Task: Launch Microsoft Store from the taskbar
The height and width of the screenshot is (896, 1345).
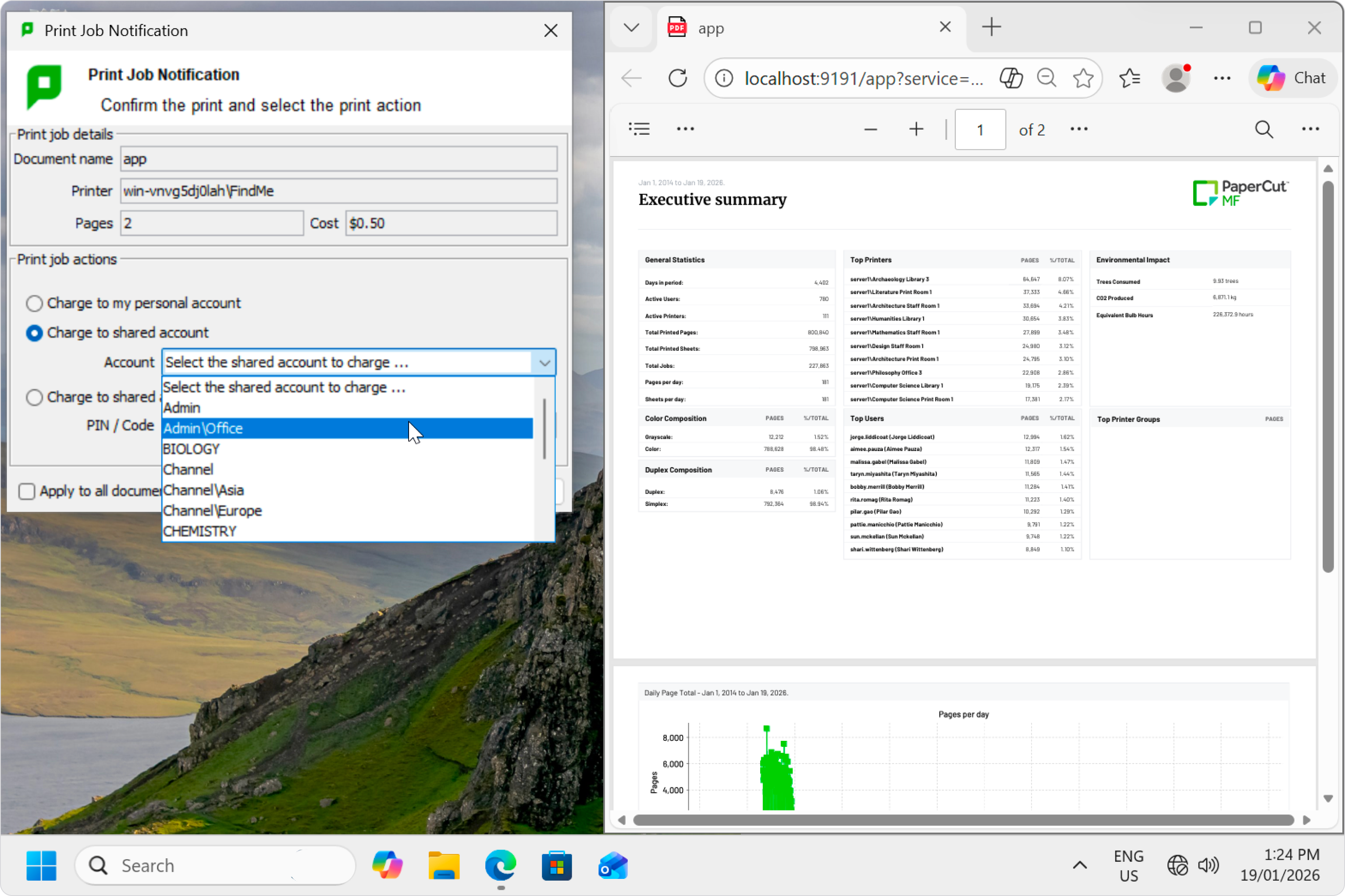Action: click(556, 865)
